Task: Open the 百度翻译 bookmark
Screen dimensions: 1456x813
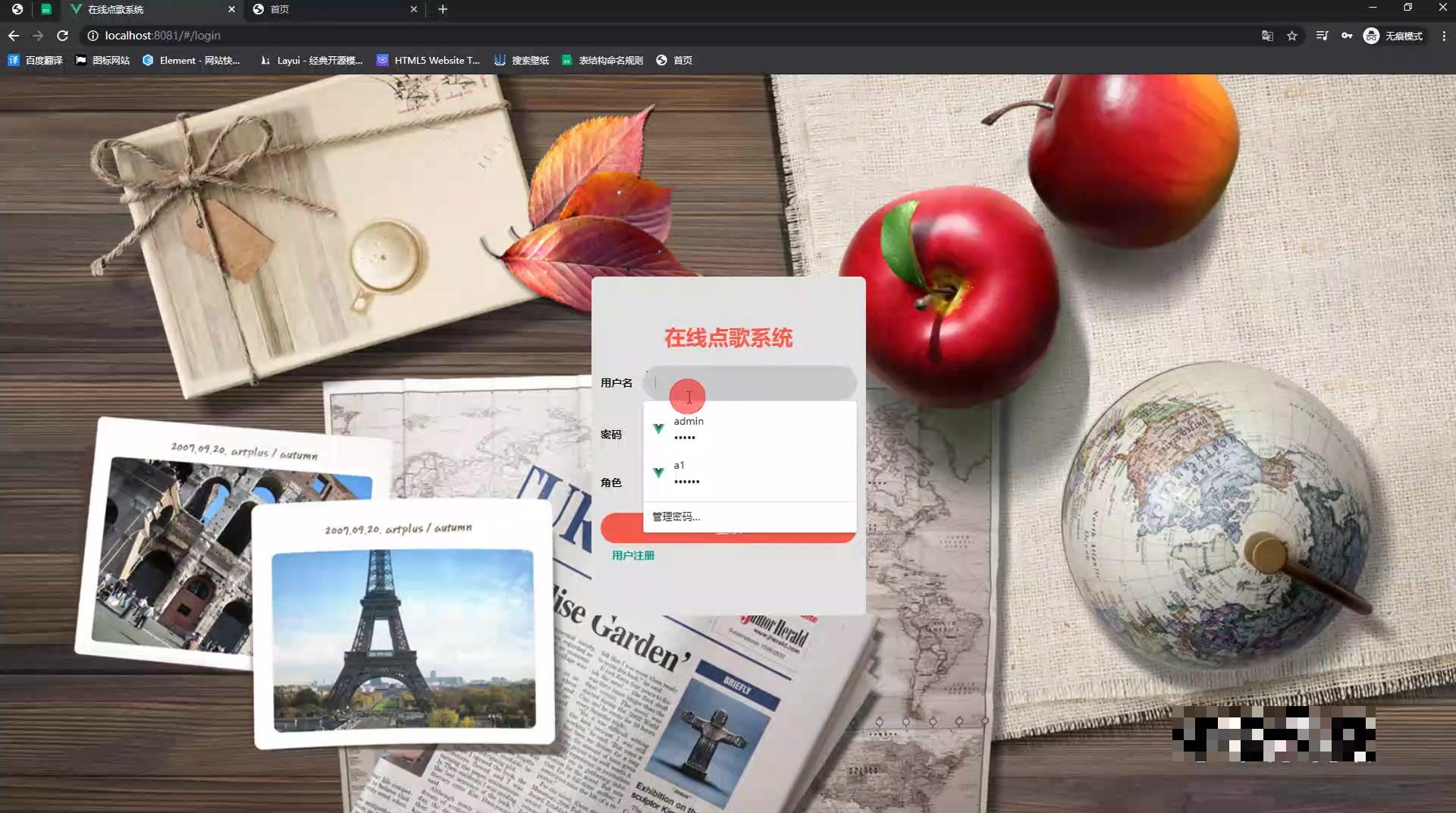Action: click(x=36, y=60)
